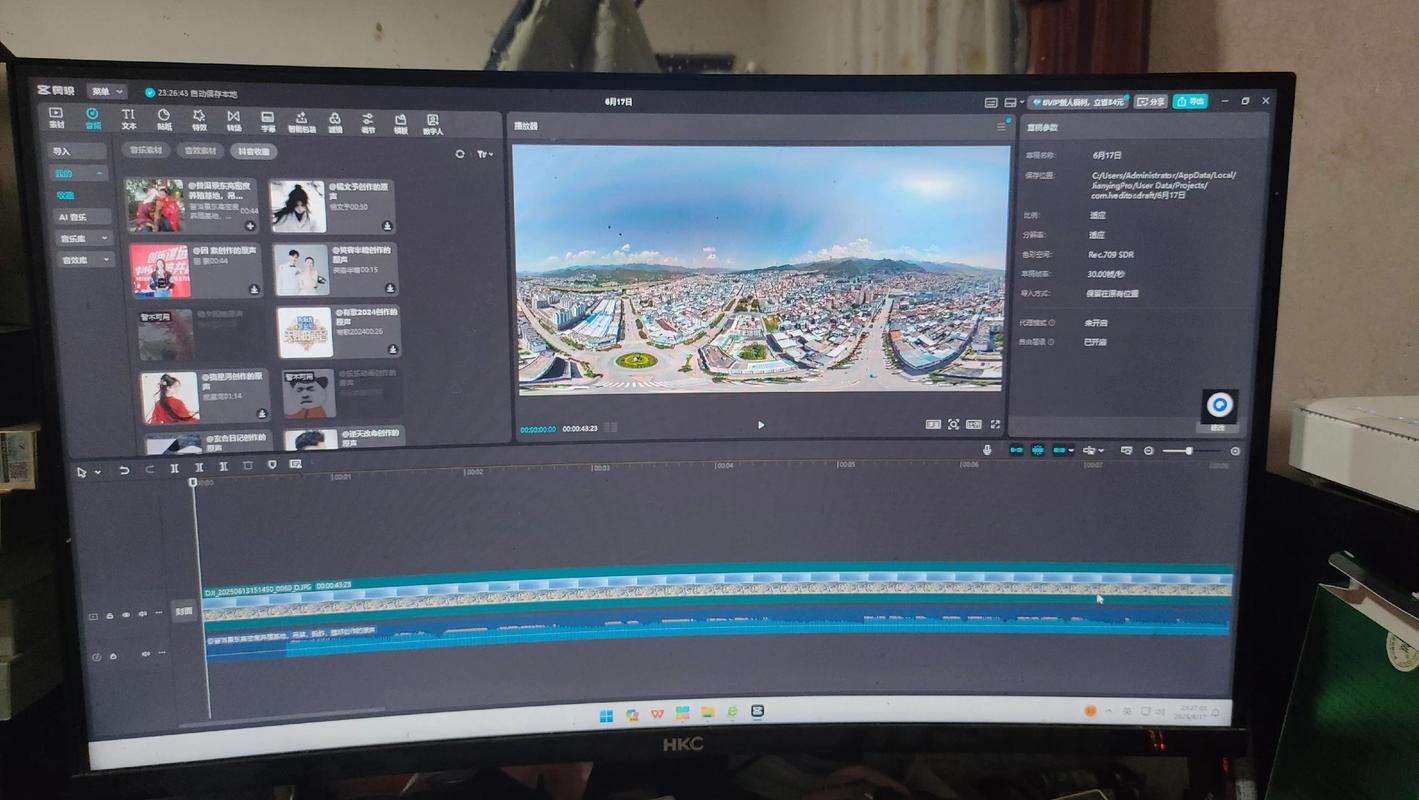Screen dimensions: 1419x800
Task: Toggle the lock on the audio track
Action: click(x=113, y=656)
